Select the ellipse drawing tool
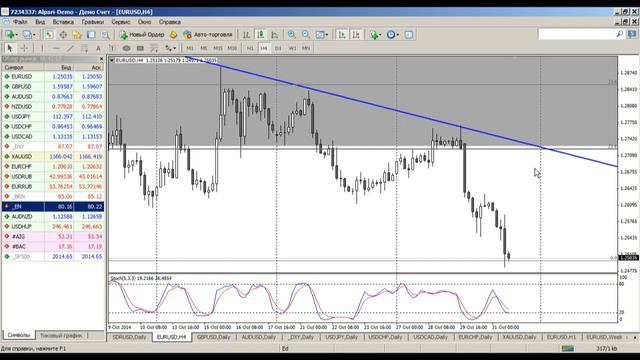This screenshot has height=360, width=640. click(126, 48)
